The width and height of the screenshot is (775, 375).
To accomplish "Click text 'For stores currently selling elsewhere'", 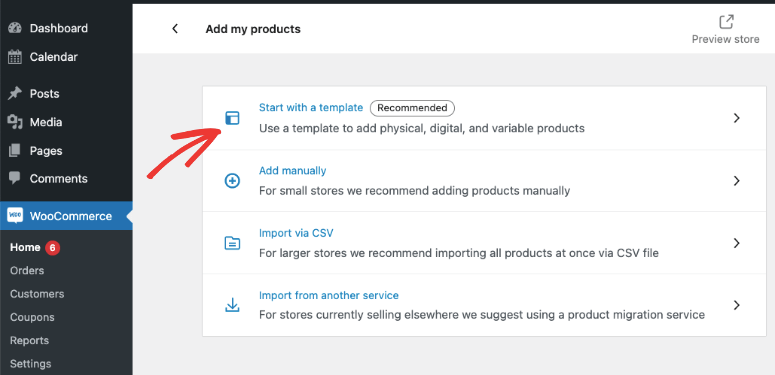I will pyautogui.click(x=482, y=315).
